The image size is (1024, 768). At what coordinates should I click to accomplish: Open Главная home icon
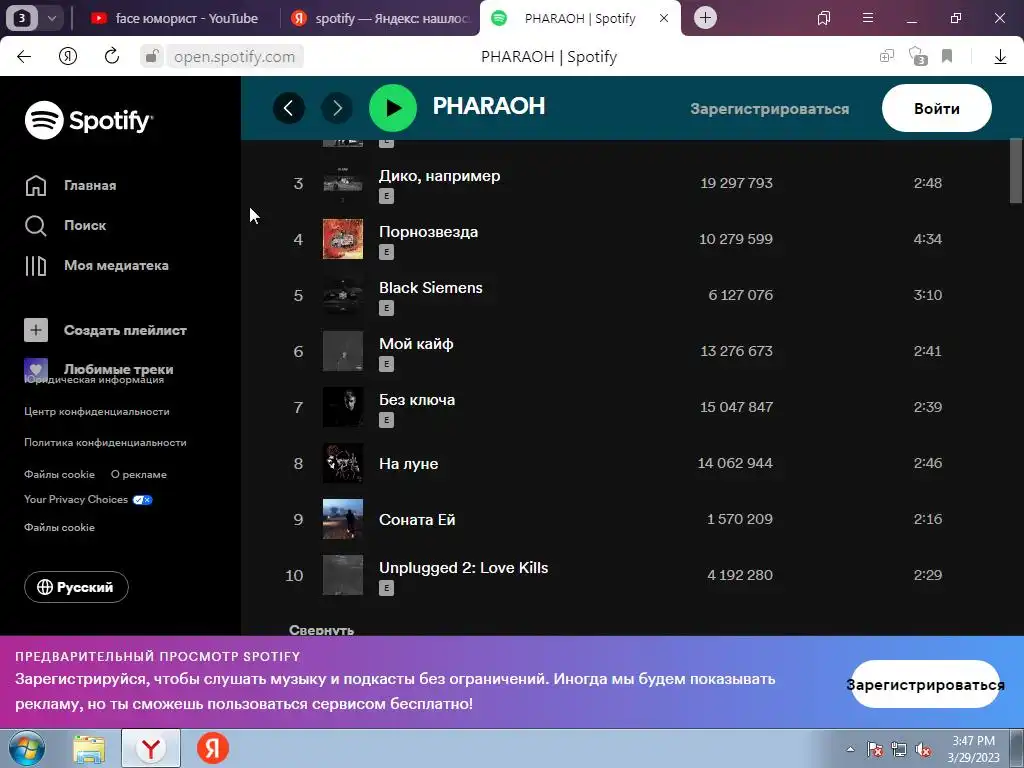(36, 185)
